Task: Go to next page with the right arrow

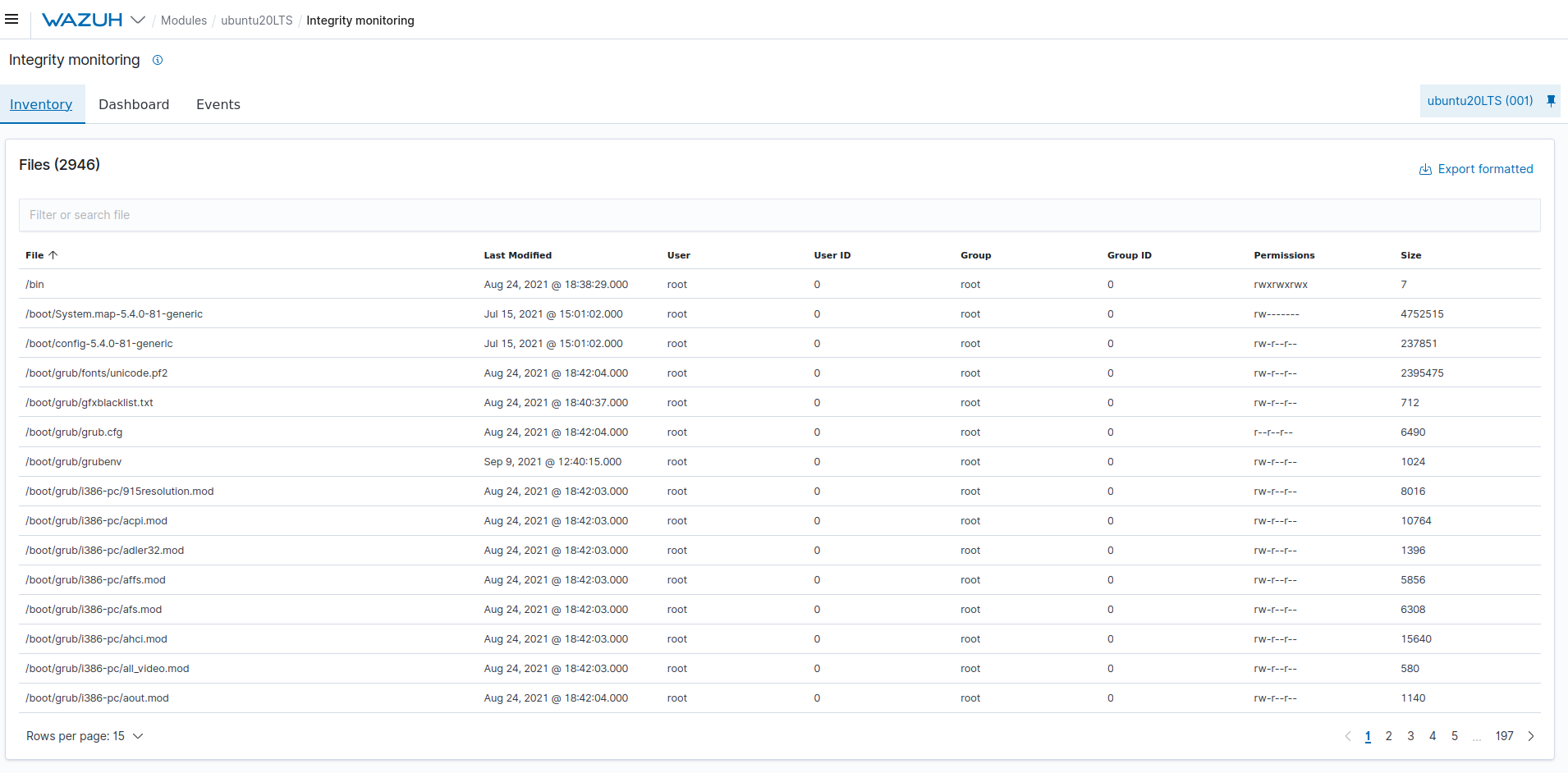Action: pos(1531,736)
